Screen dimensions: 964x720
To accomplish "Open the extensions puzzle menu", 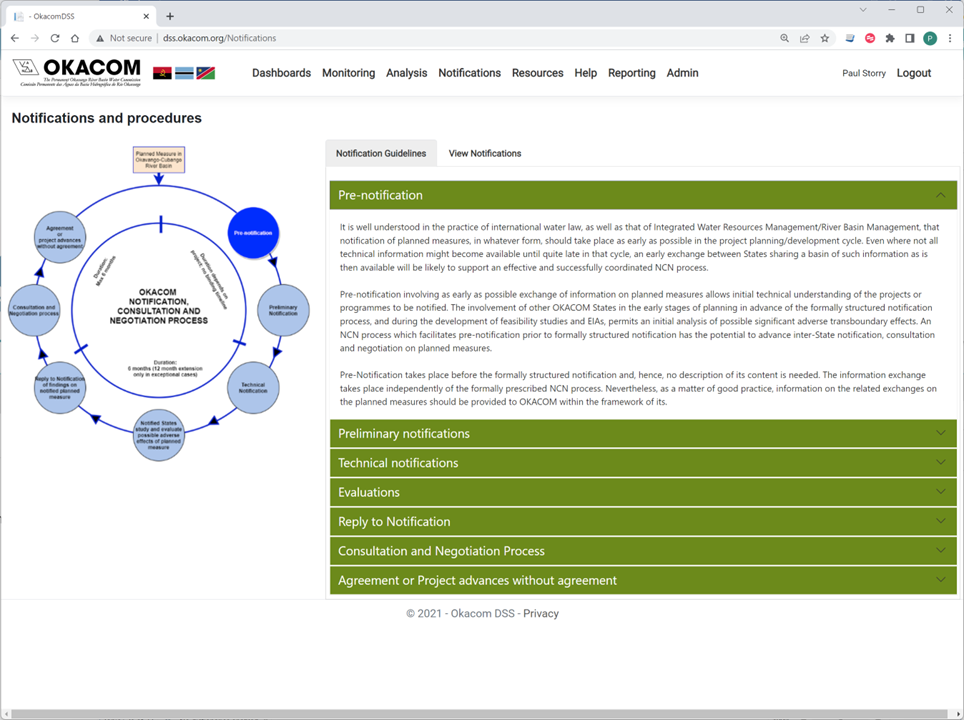I will (x=890, y=38).
